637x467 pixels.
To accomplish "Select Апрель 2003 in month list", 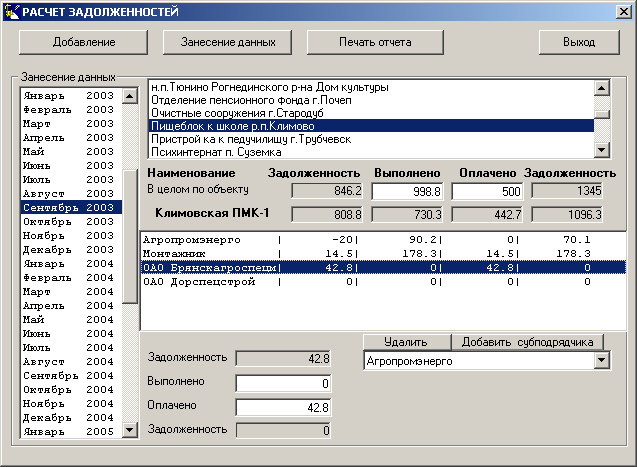I will click(x=72, y=138).
